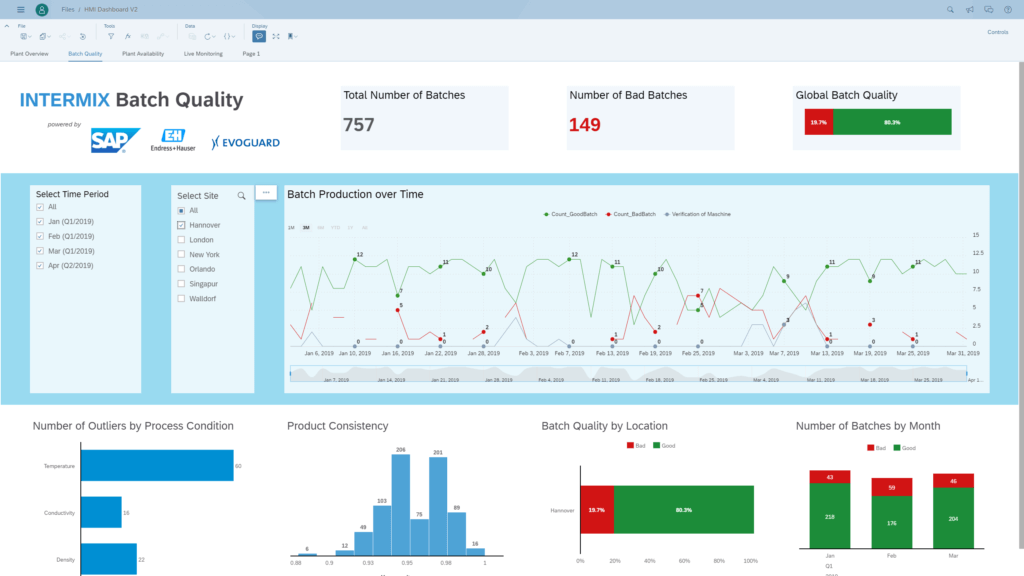Click the currency conversion icon in Tools
Viewport: 1024px width, 576px height.
(x=144, y=37)
